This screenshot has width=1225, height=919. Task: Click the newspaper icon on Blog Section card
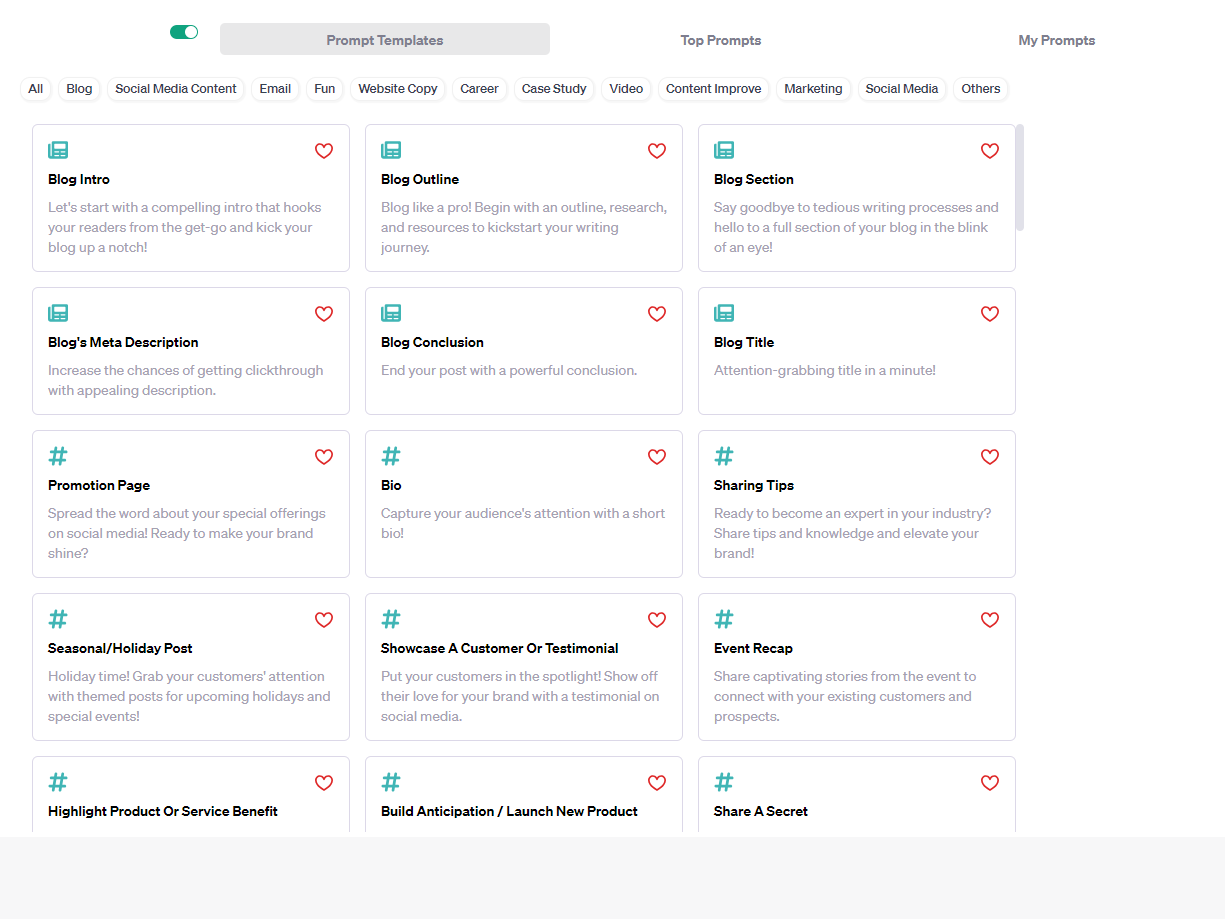723,148
